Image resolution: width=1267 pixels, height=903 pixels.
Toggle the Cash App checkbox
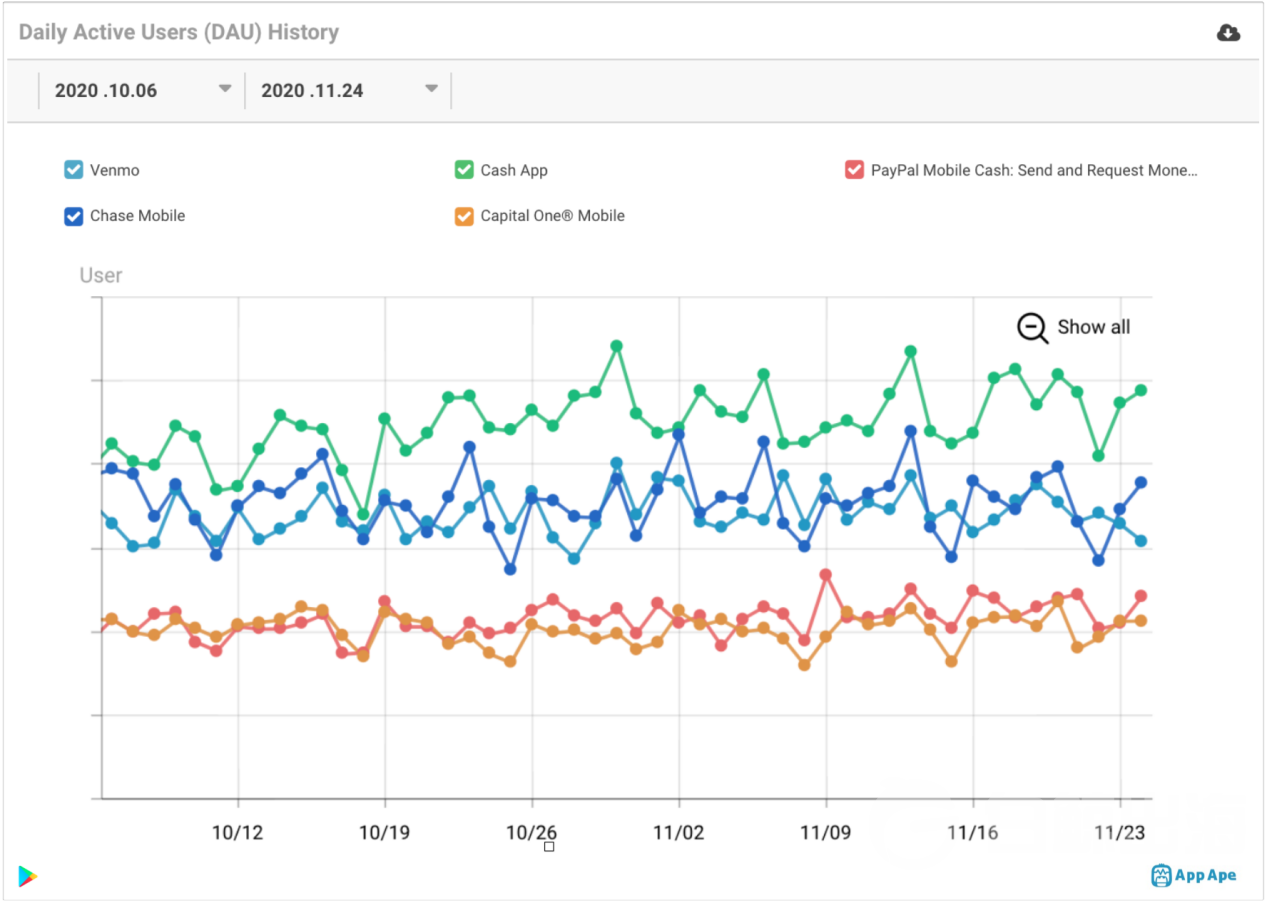coord(464,170)
